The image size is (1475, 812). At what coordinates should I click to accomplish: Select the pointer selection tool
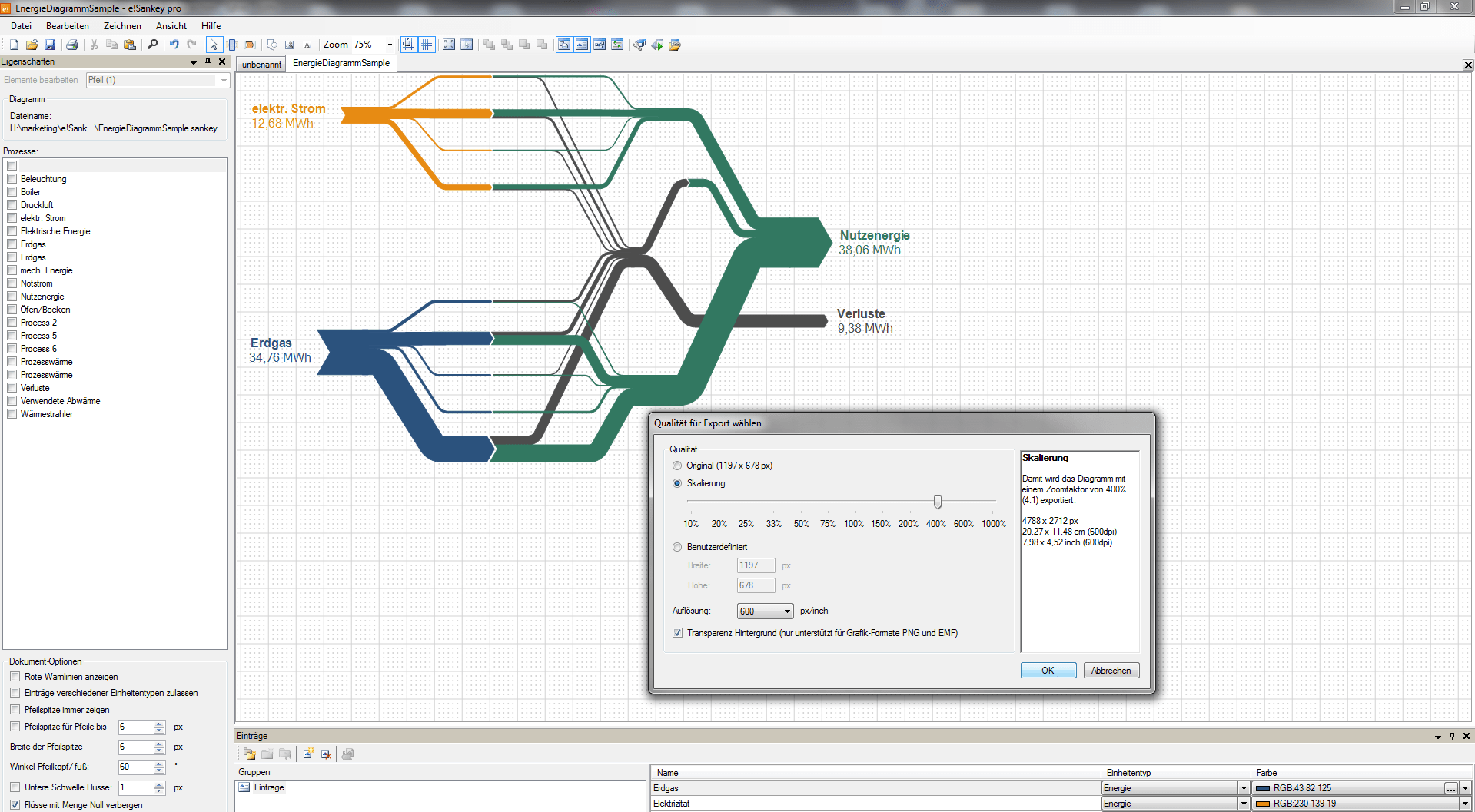(214, 45)
